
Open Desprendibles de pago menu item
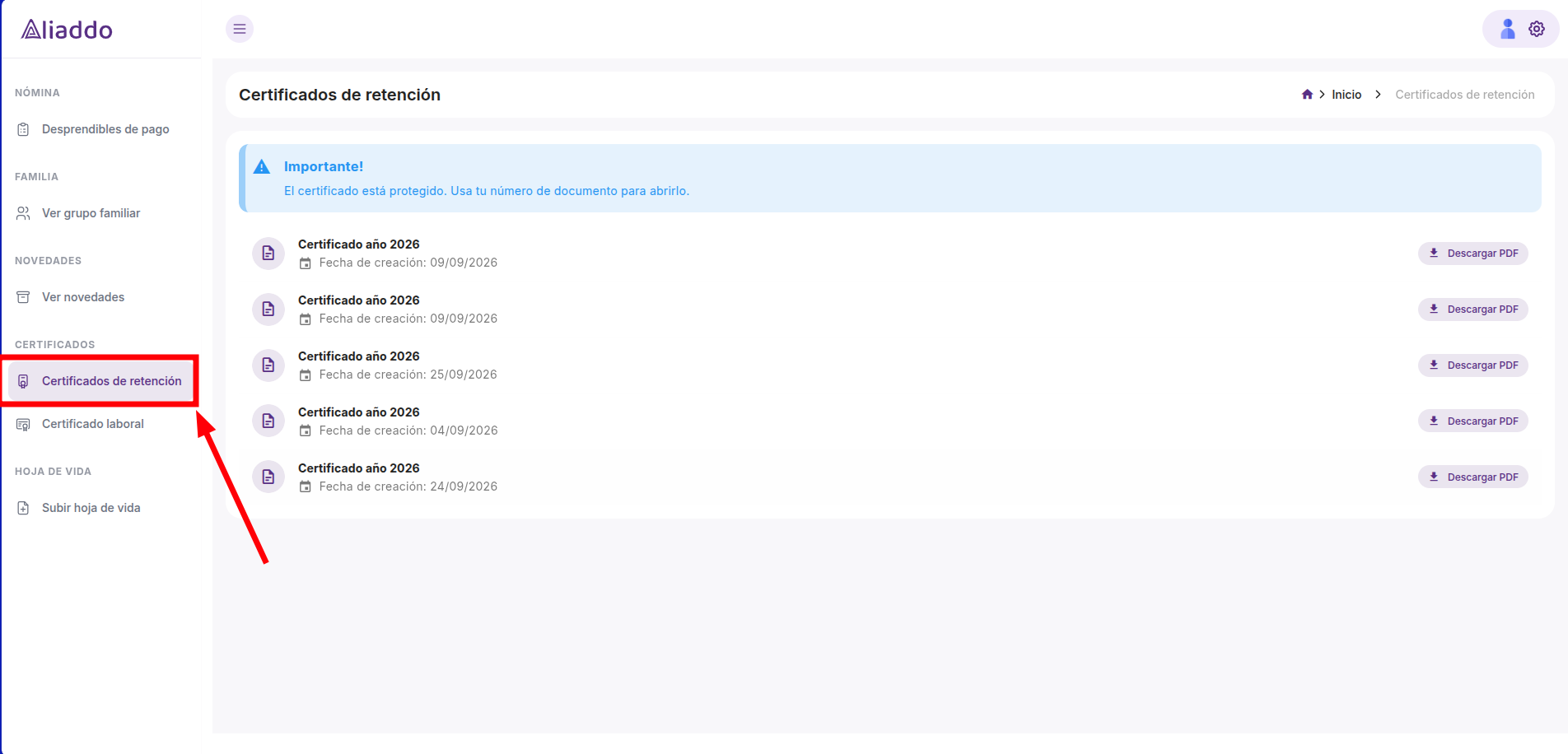coord(100,129)
